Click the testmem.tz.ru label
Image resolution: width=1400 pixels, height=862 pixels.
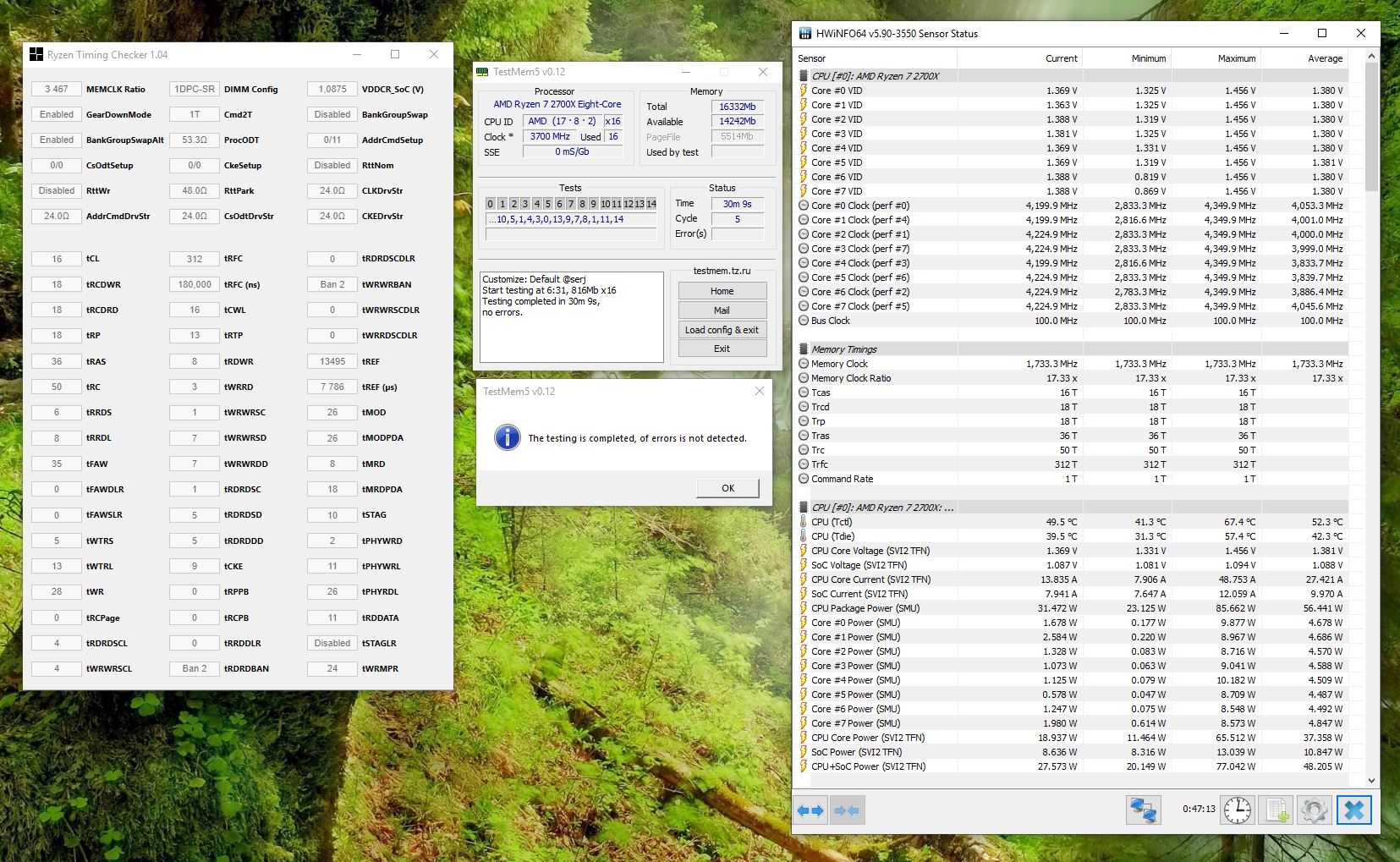click(x=722, y=271)
